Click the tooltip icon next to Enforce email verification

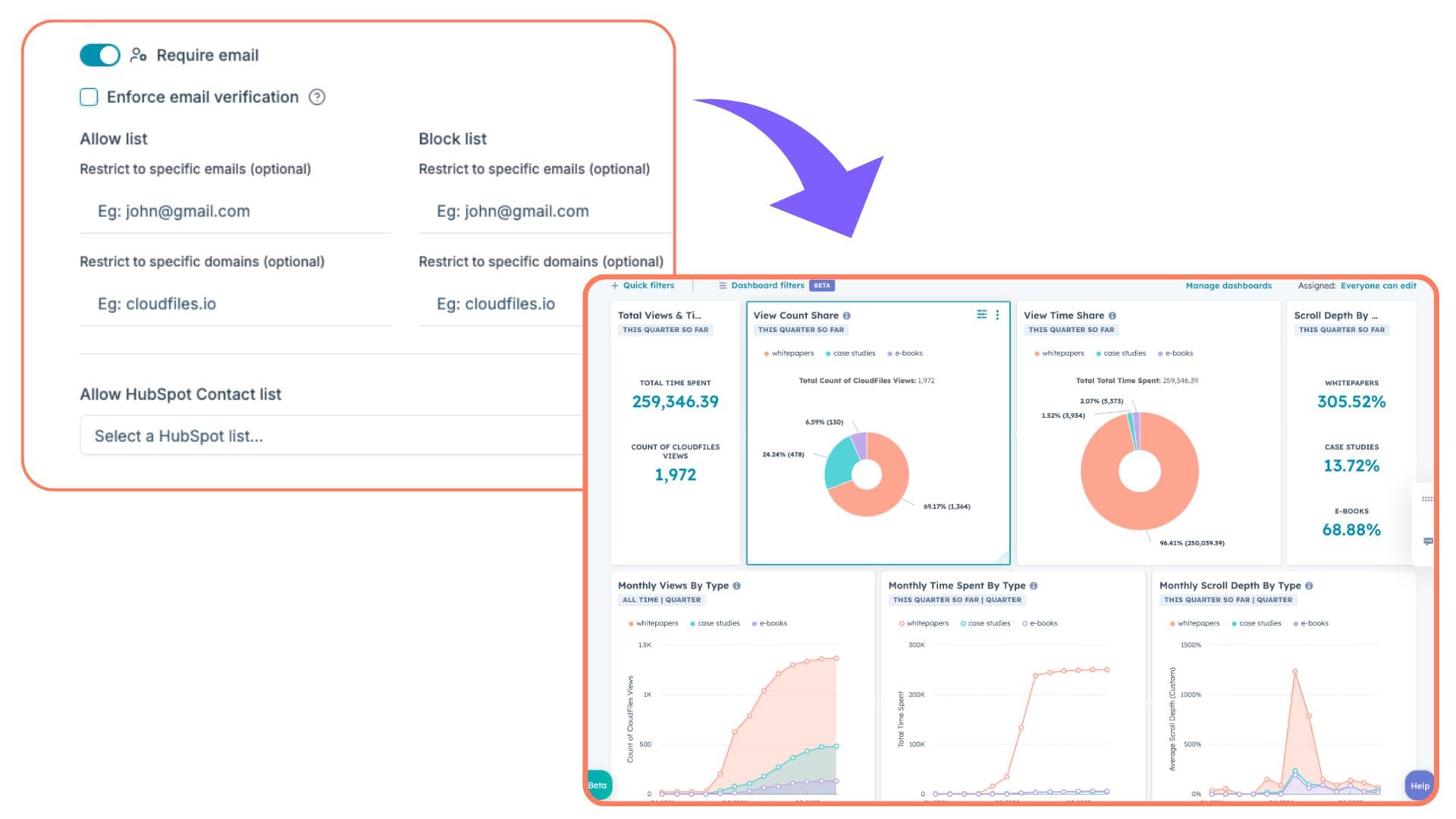coord(318,97)
